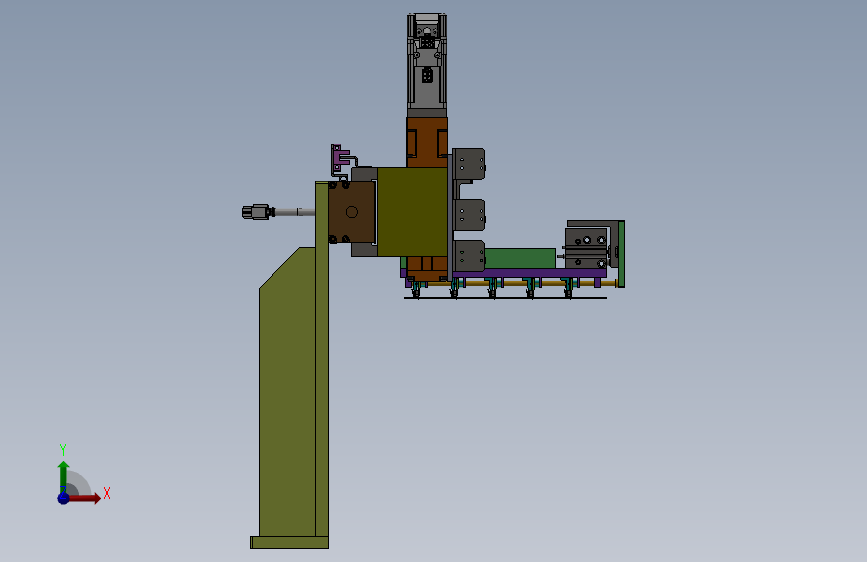Select the gray cable shaft entering the column

[295, 212]
